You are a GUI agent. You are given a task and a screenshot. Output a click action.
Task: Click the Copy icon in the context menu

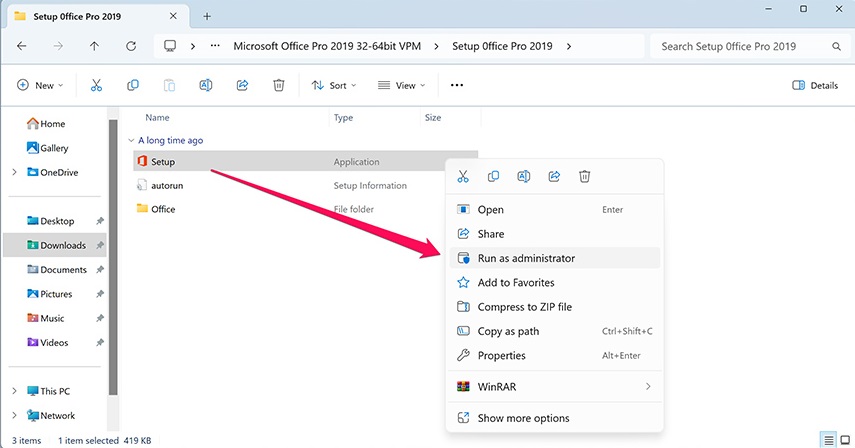pos(493,176)
